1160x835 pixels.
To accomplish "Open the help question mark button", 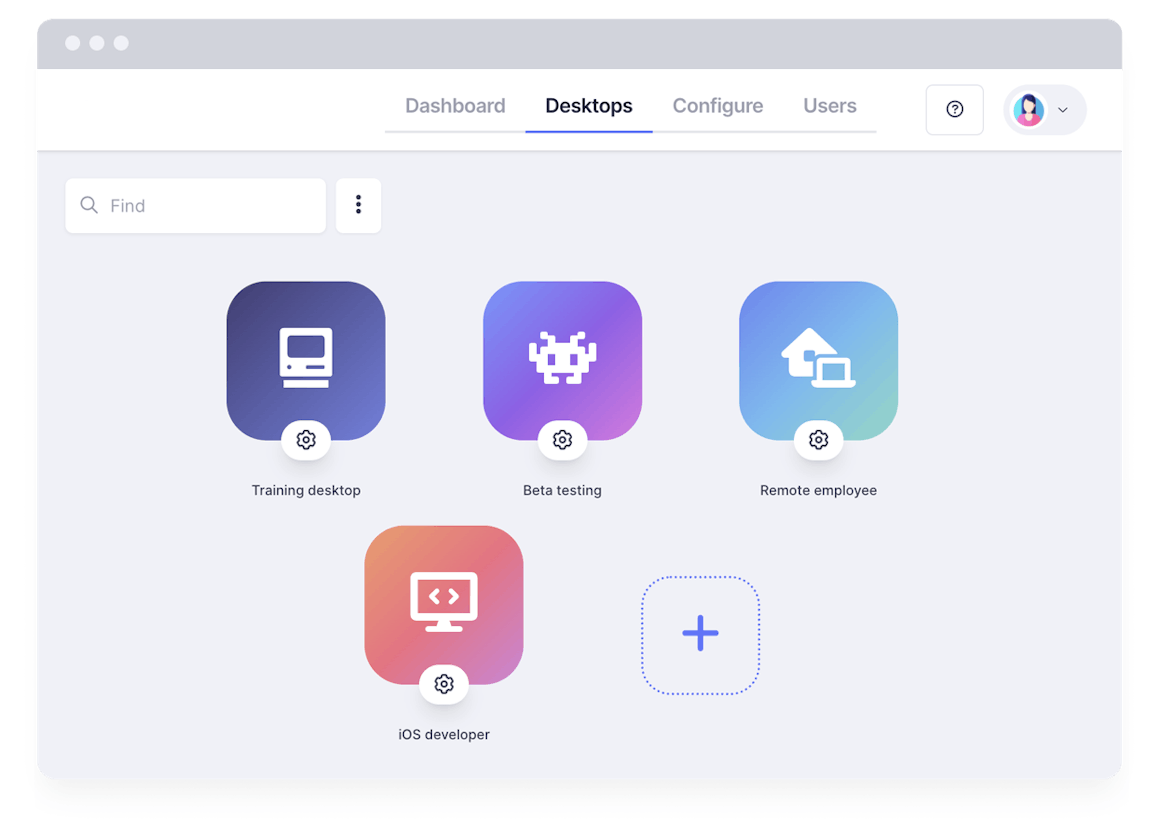I will coord(954,109).
